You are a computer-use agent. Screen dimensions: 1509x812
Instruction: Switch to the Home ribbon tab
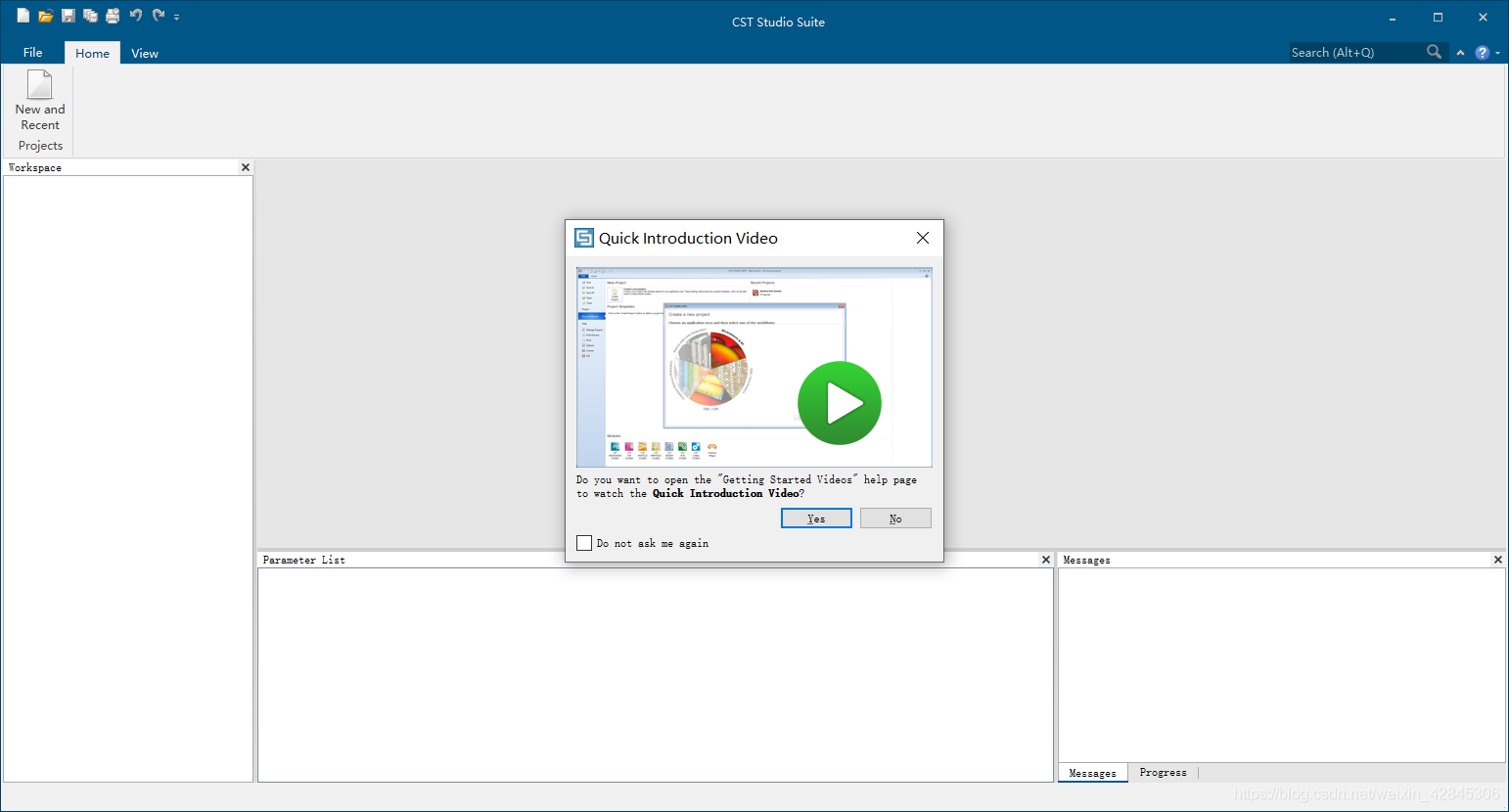click(93, 53)
